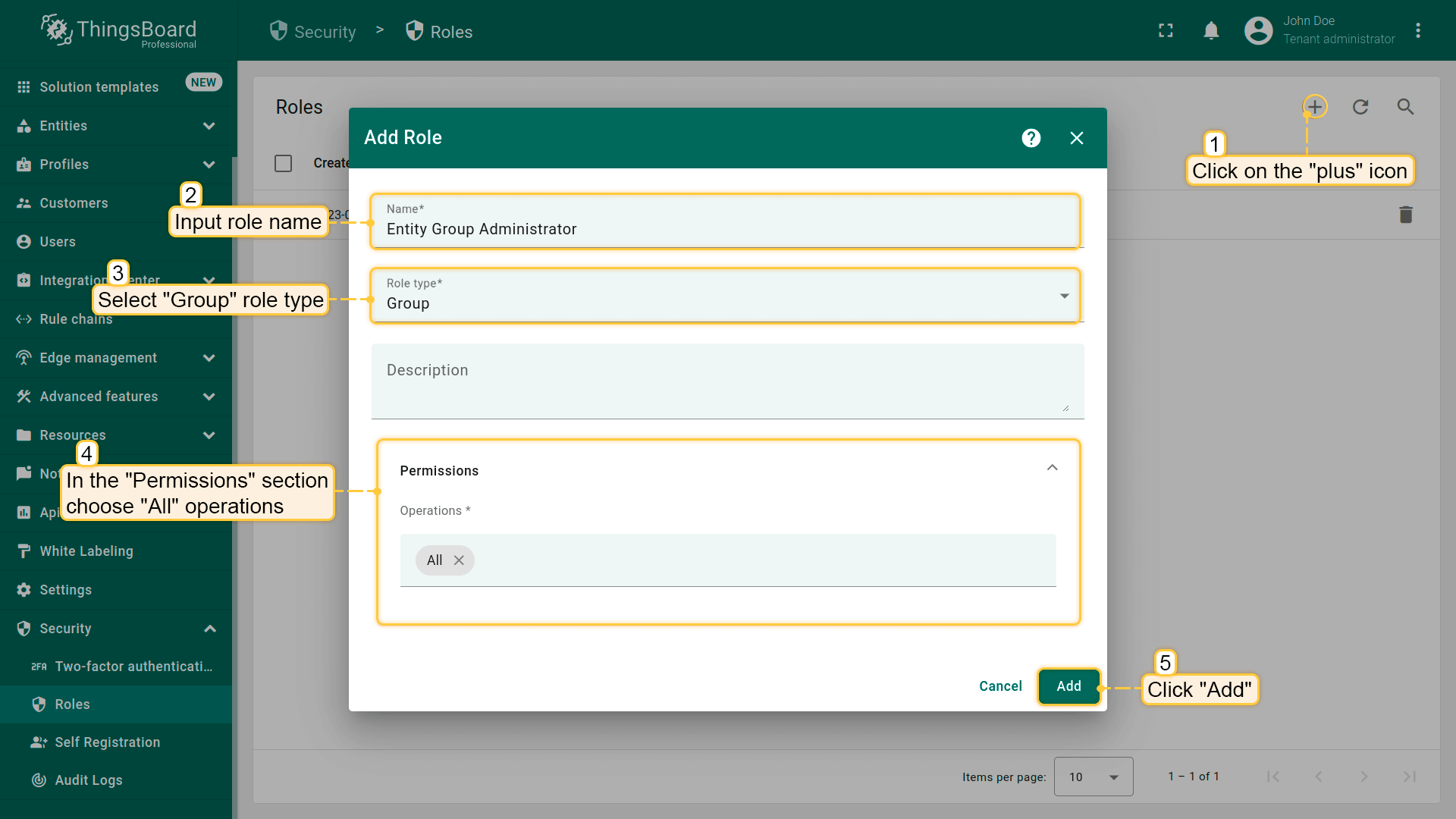Close the Add Role dialog
The image size is (1456, 819).
[1076, 138]
